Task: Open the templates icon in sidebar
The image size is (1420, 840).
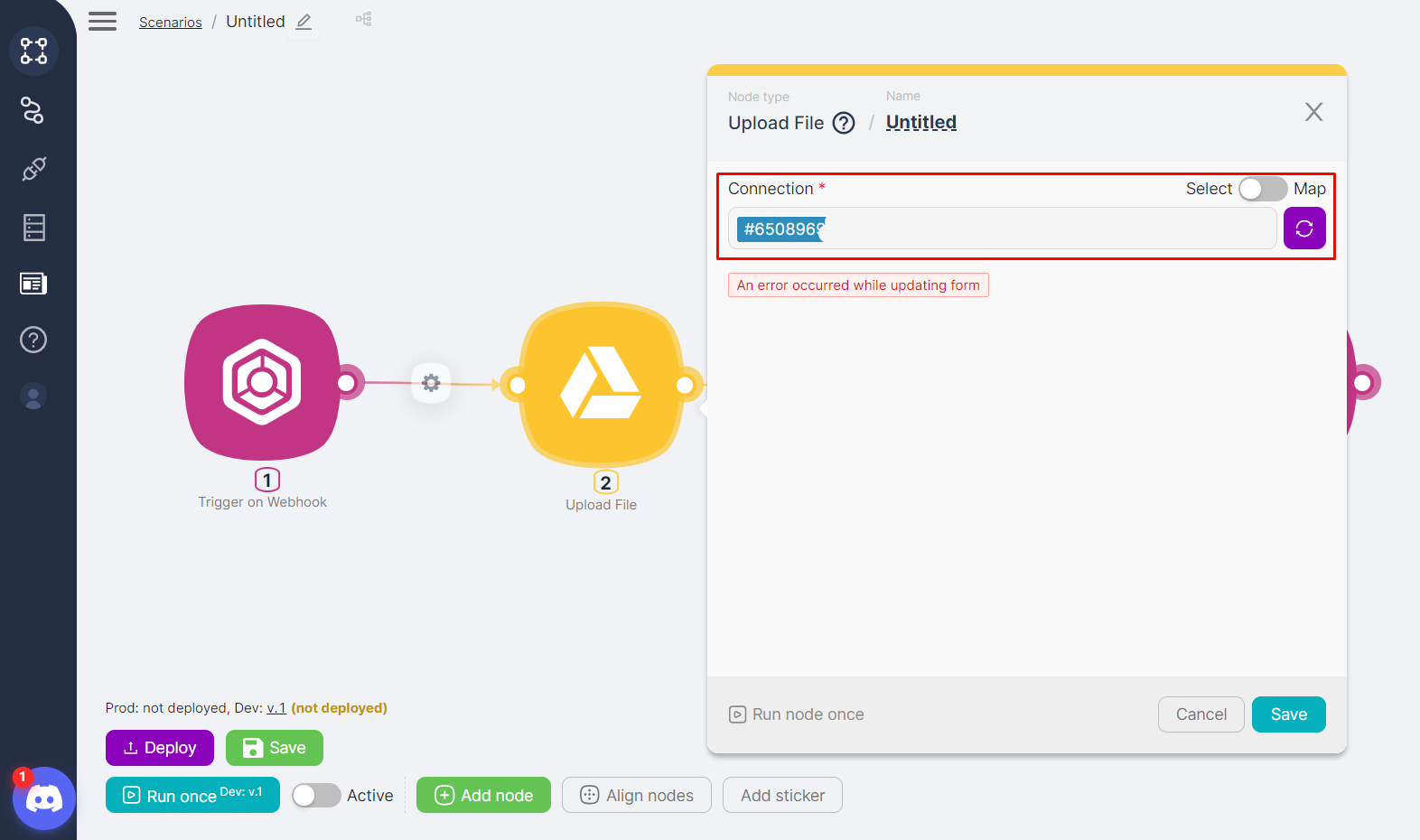Action: pos(33,284)
